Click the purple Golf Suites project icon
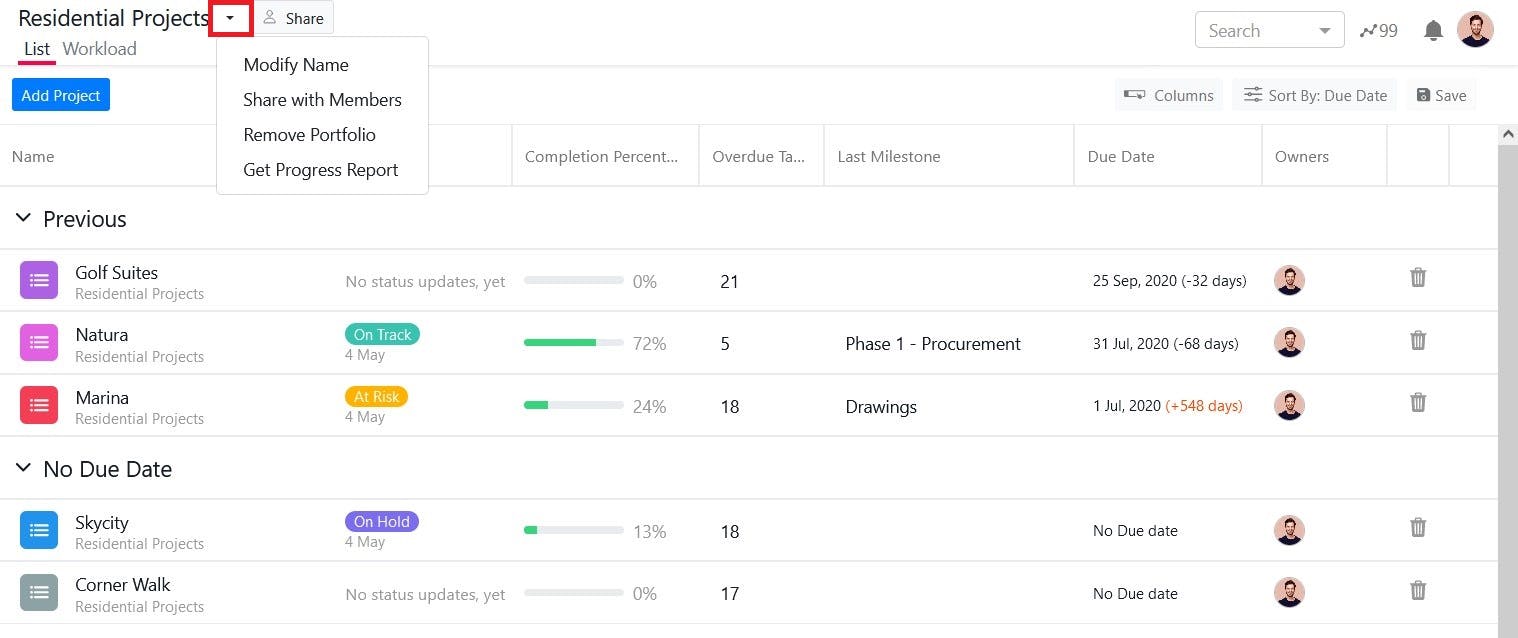This screenshot has height=638, width=1518. tap(39, 280)
